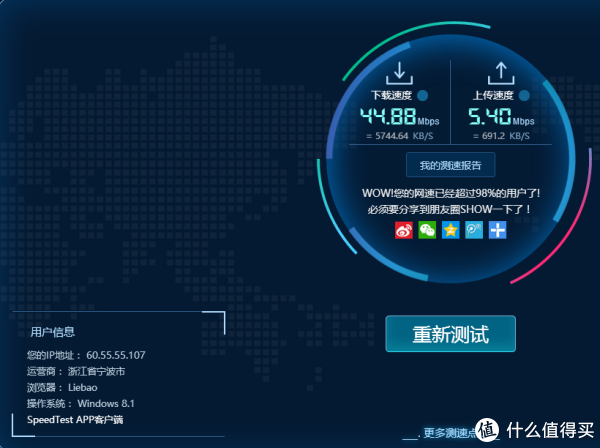Click carrier location 浙江省宁波市

pyautogui.click(x=96, y=371)
